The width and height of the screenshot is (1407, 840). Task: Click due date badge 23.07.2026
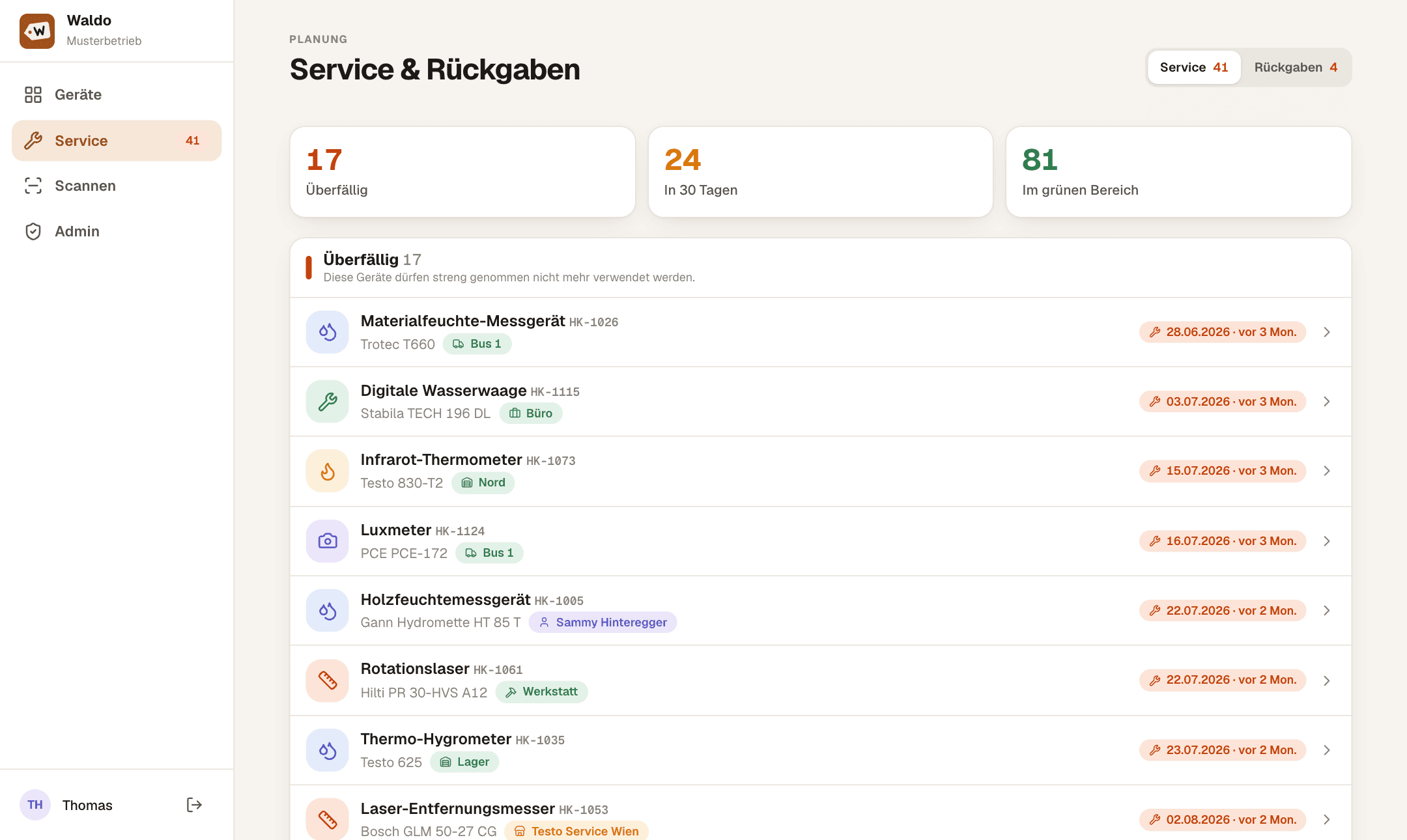[x=1223, y=750]
